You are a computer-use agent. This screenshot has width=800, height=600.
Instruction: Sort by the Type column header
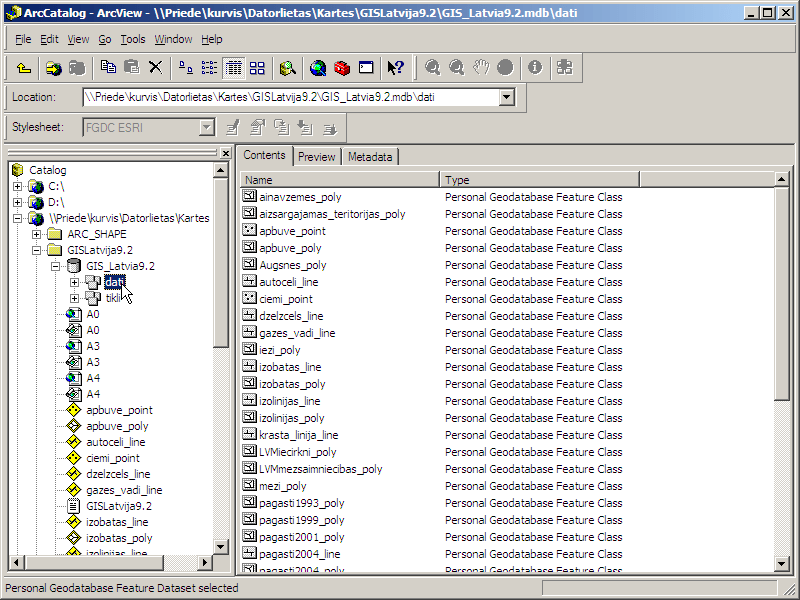point(540,180)
